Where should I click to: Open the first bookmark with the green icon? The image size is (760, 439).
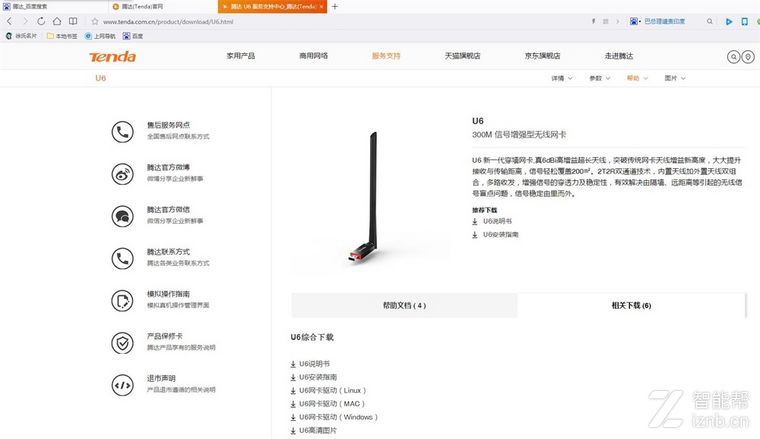(21, 36)
